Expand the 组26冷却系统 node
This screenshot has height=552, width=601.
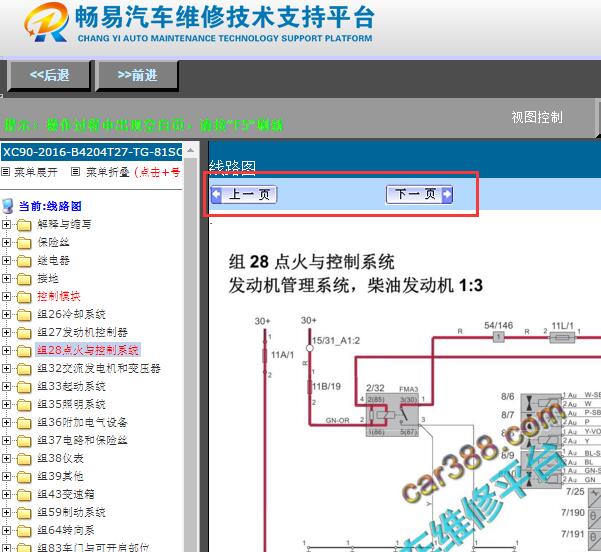[x=6, y=314]
